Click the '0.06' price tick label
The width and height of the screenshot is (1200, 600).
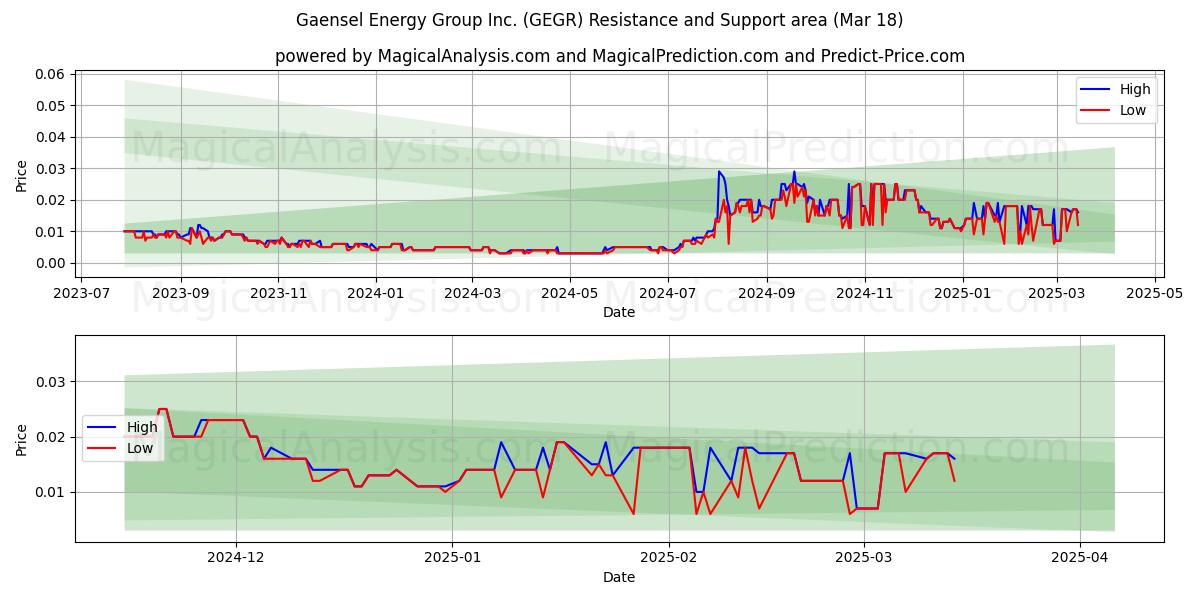click(x=50, y=74)
